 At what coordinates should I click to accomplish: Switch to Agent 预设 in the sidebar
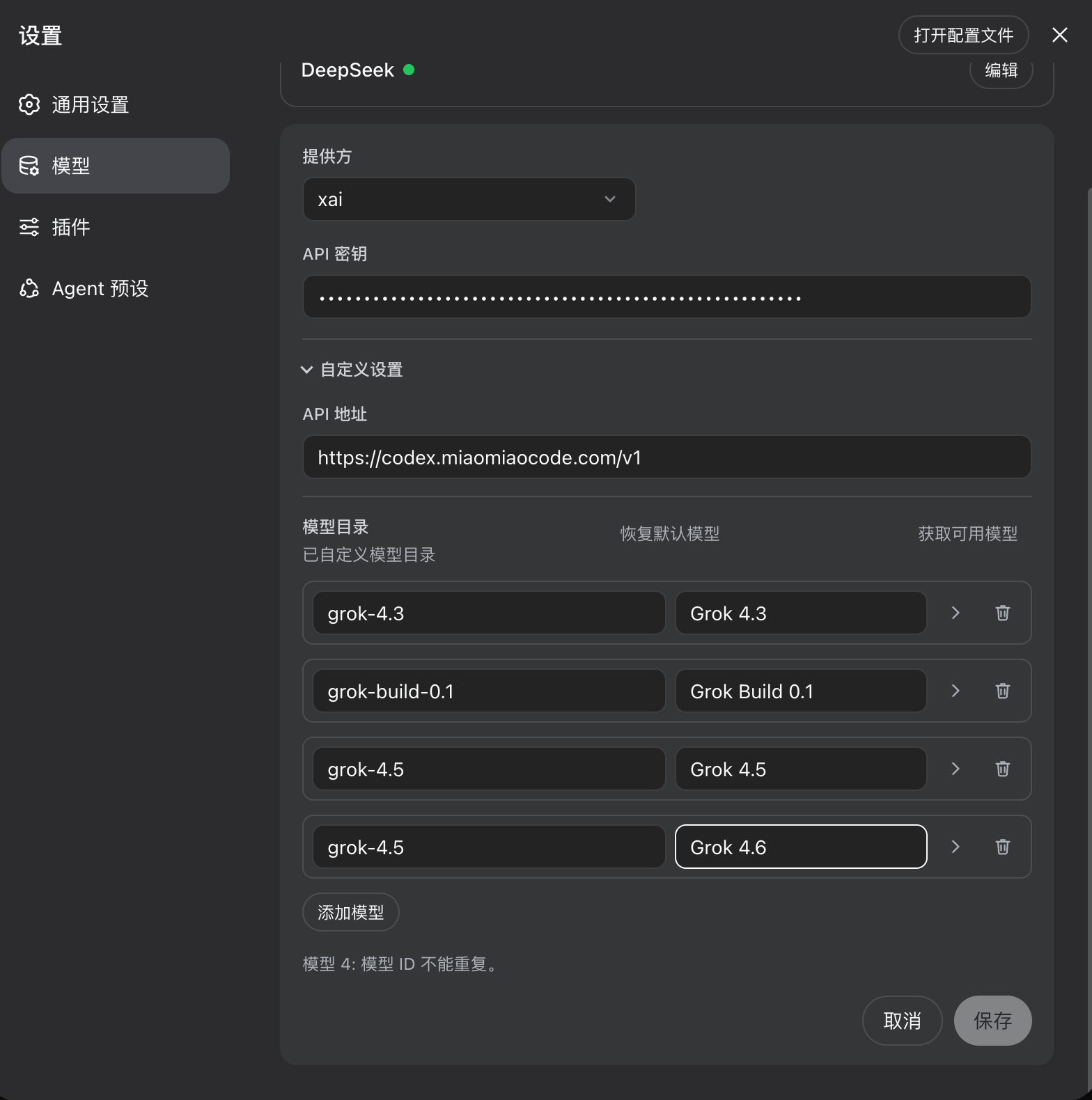[116, 288]
